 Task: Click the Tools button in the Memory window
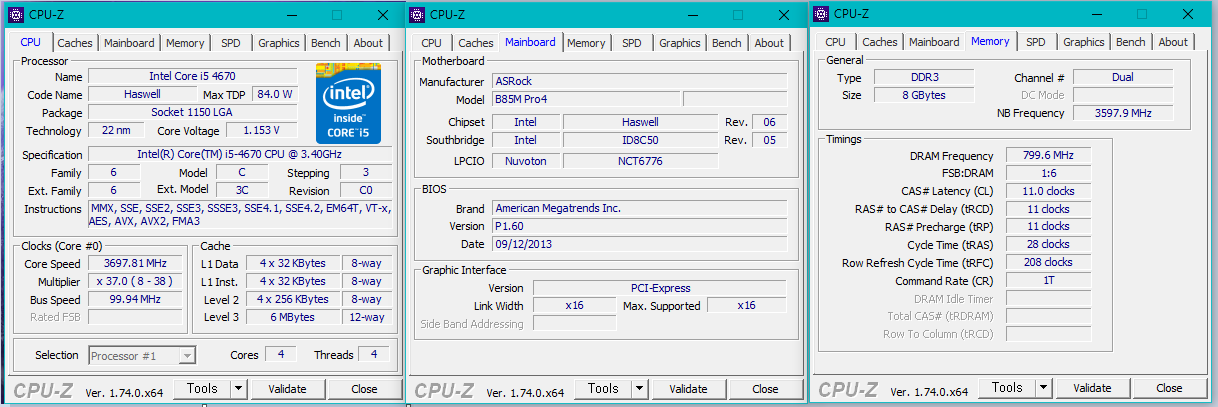[x=1006, y=388]
